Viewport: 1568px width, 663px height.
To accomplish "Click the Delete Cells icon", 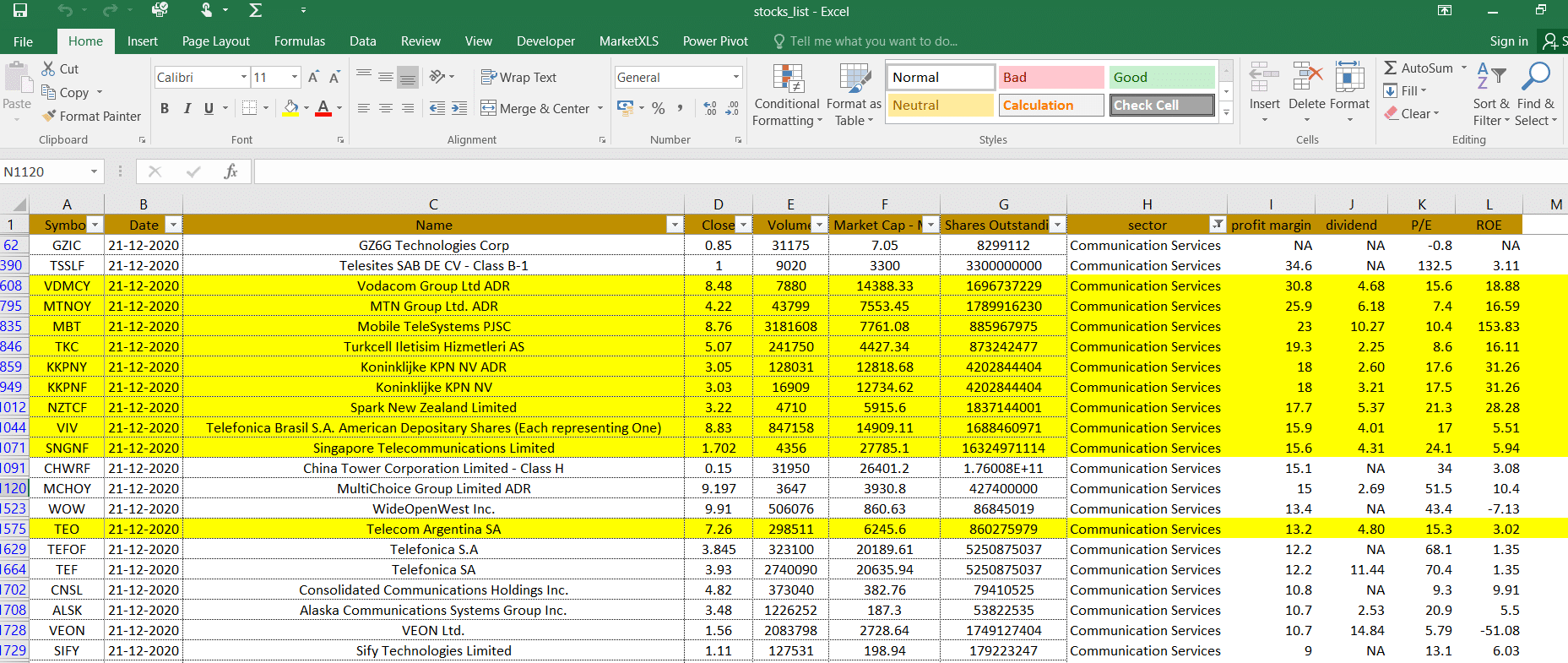I will click(1307, 77).
